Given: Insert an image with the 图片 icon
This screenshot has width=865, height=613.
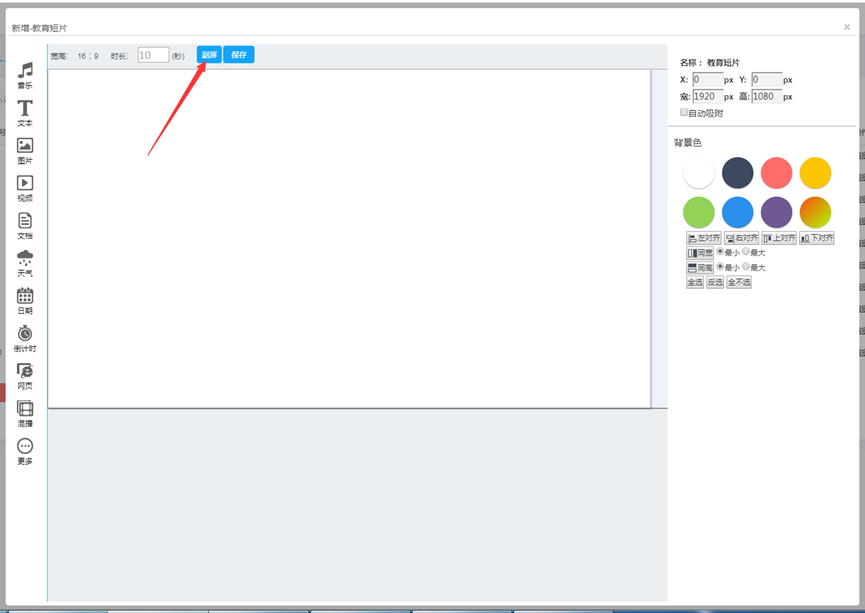Looking at the screenshot, I should click(x=25, y=148).
